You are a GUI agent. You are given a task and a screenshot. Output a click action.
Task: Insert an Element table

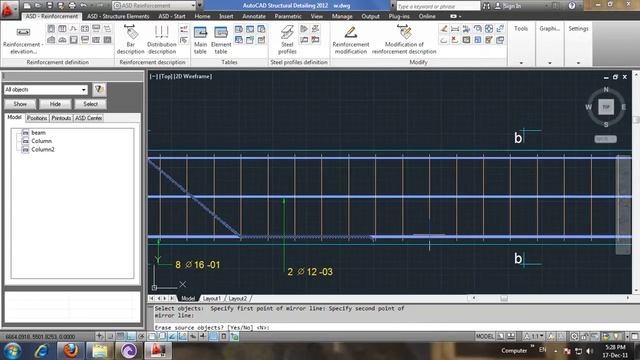click(221, 40)
